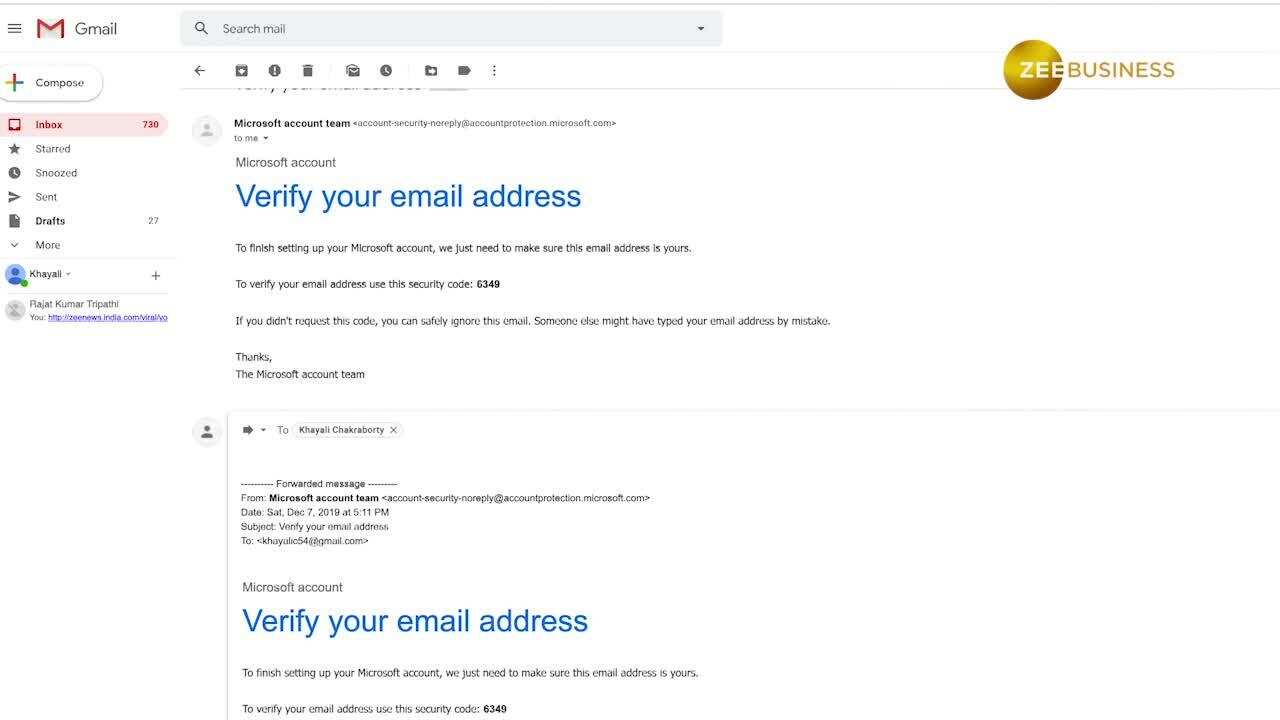Viewport: 1280px width, 720px height.
Task: Open more email options (three dots)
Action: coord(493,70)
